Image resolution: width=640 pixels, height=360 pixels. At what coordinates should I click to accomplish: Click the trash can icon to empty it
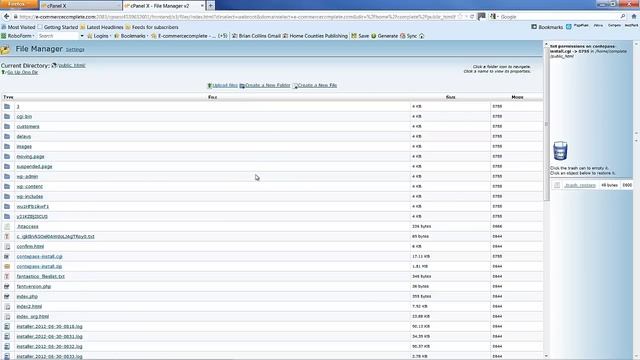pos(560,151)
